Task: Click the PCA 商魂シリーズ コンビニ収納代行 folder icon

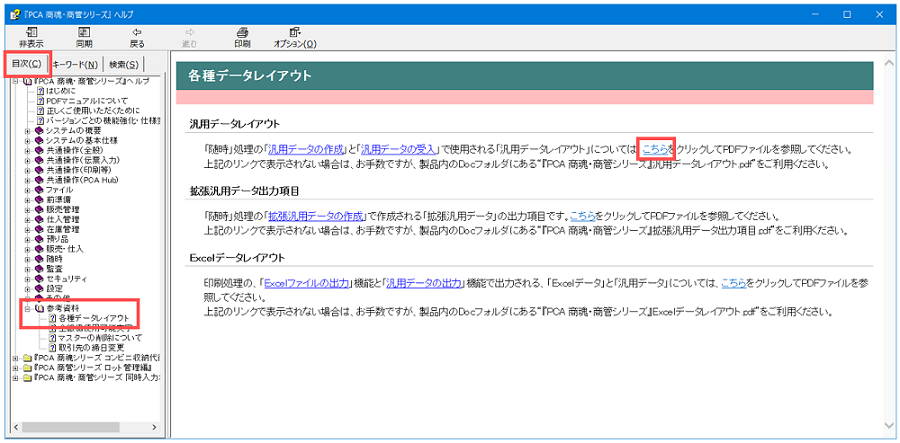Action: [x=27, y=358]
